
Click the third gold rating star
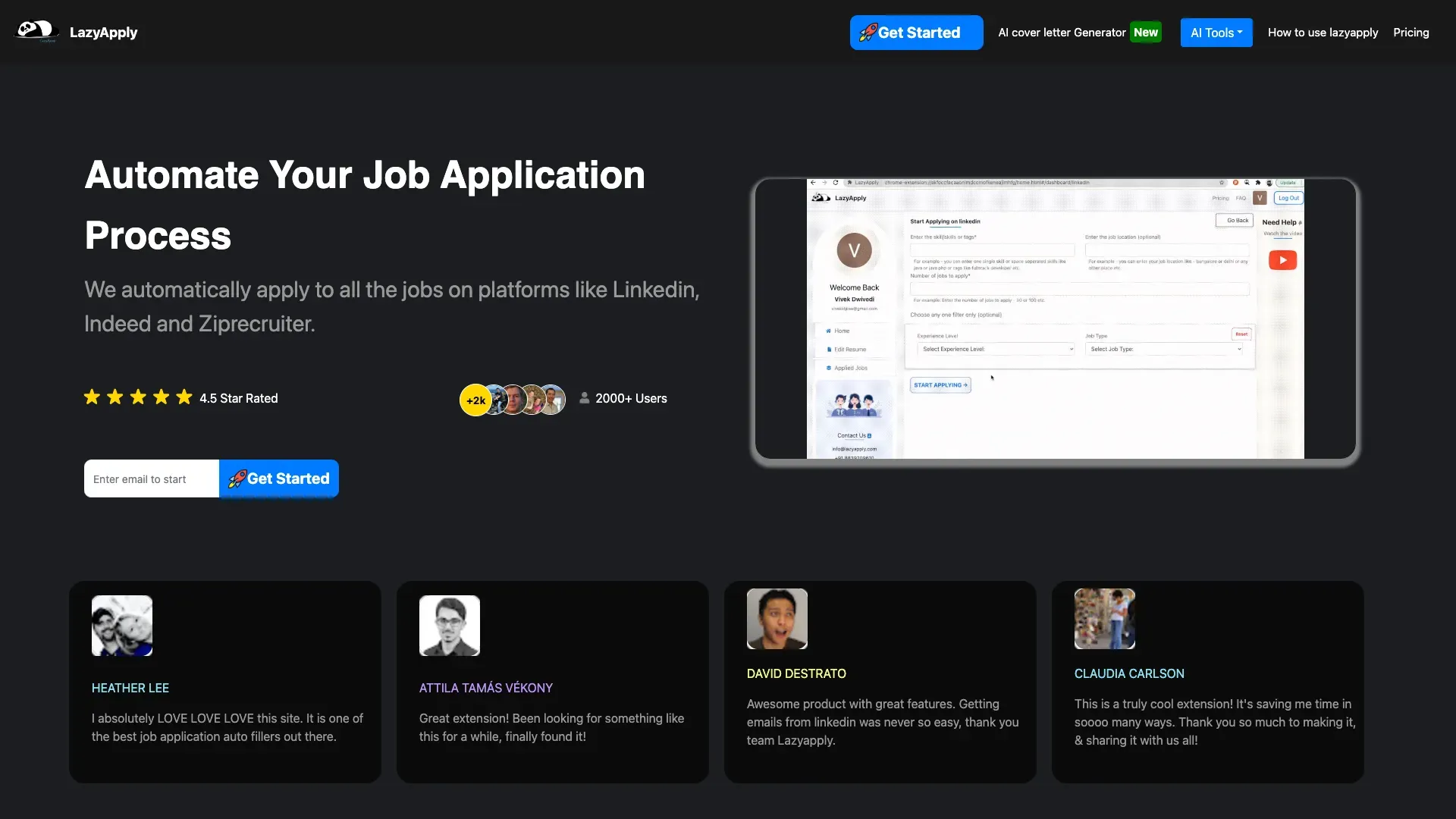[138, 397]
